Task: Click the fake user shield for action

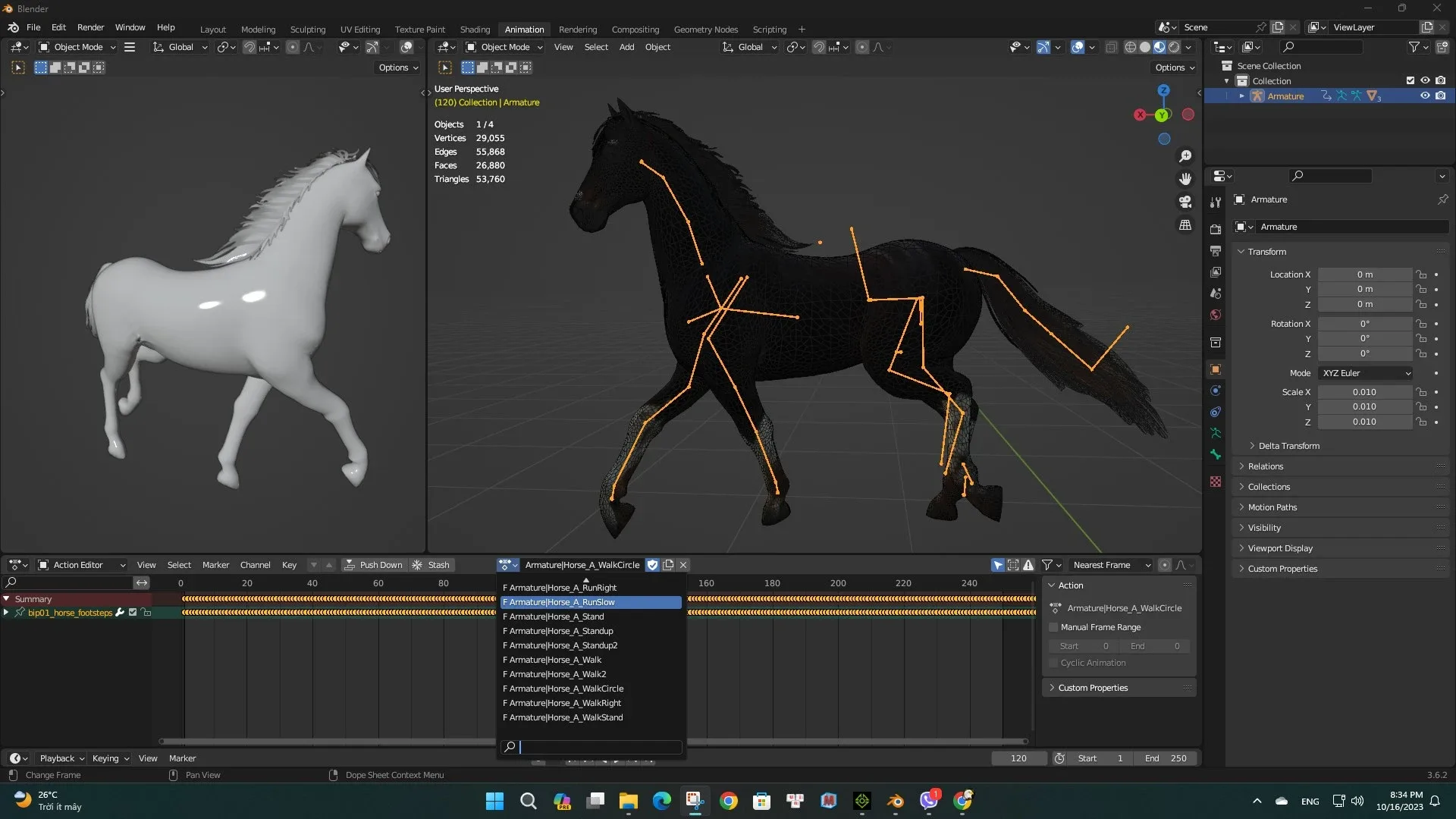Action: 652,565
